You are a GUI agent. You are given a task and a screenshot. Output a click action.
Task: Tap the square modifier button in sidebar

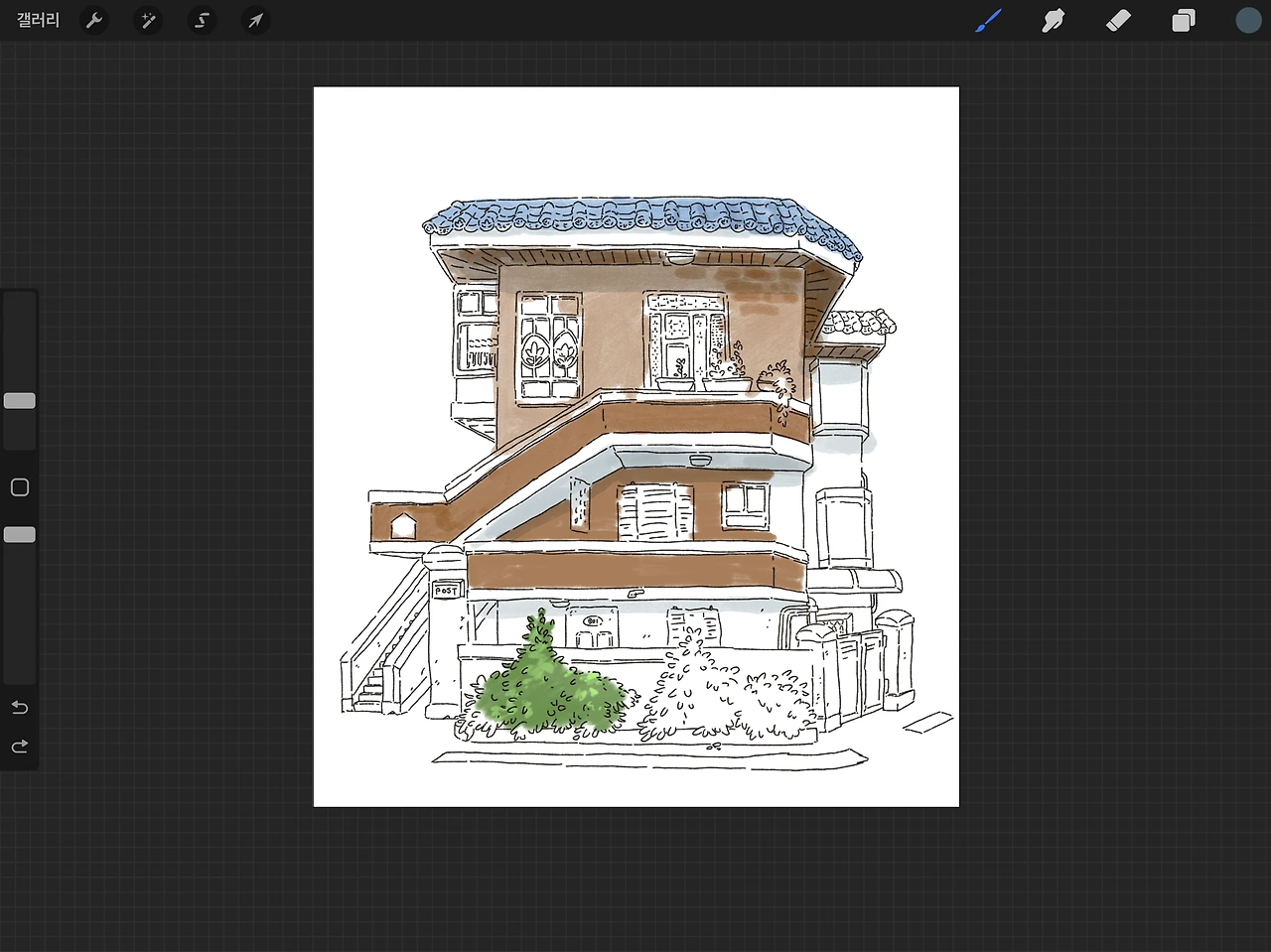pos(20,487)
